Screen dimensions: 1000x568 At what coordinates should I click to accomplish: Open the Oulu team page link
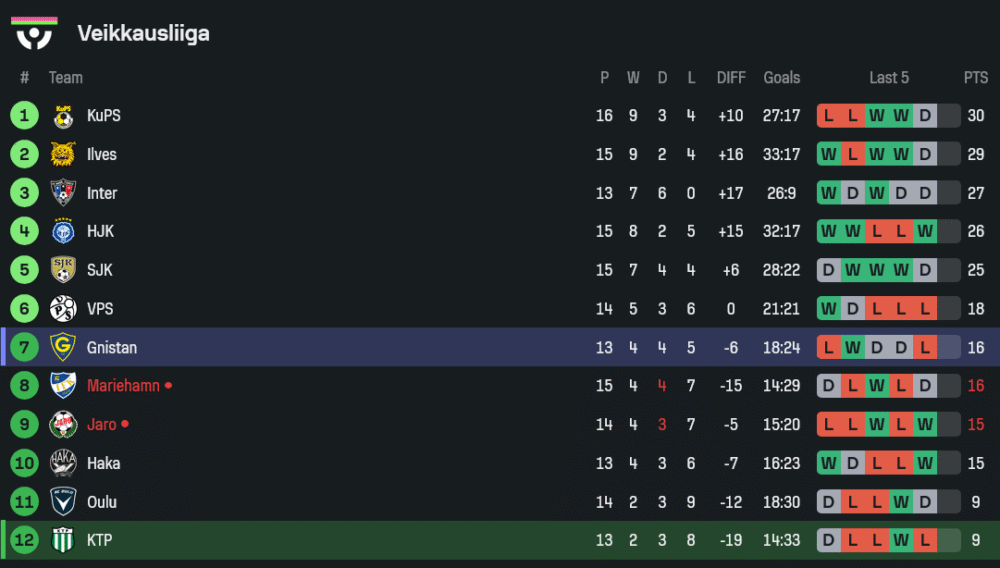point(102,502)
